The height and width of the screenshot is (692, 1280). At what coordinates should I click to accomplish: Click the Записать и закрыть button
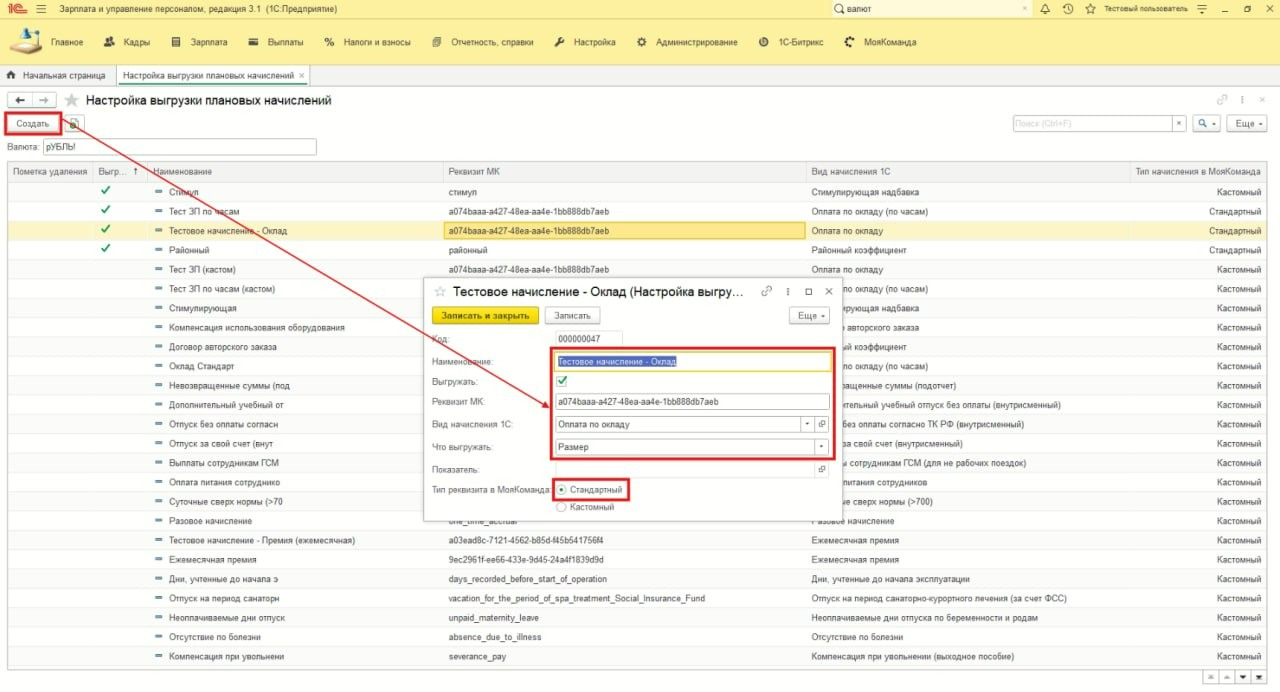point(485,315)
